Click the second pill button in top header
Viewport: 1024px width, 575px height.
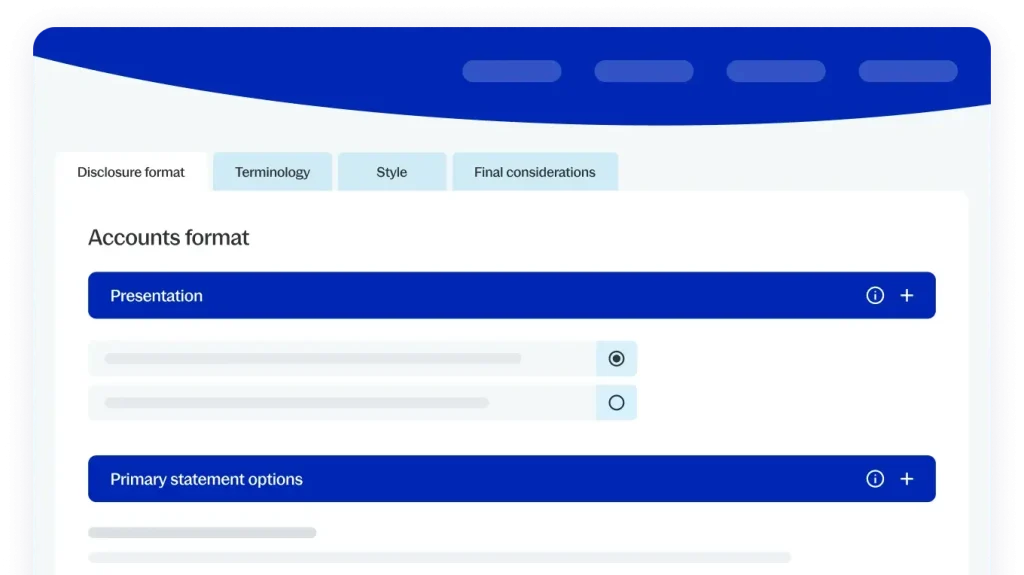tap(643, 71)
